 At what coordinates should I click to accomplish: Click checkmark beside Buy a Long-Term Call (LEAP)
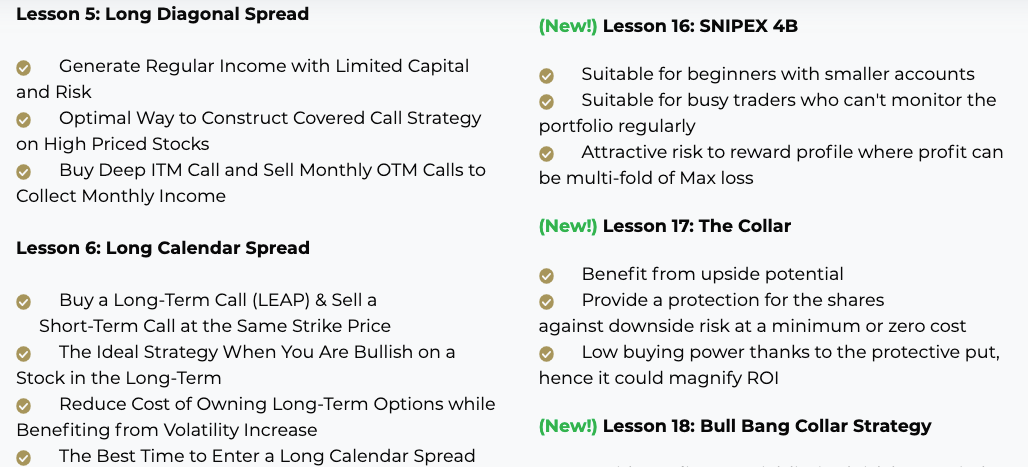(24, 302)
